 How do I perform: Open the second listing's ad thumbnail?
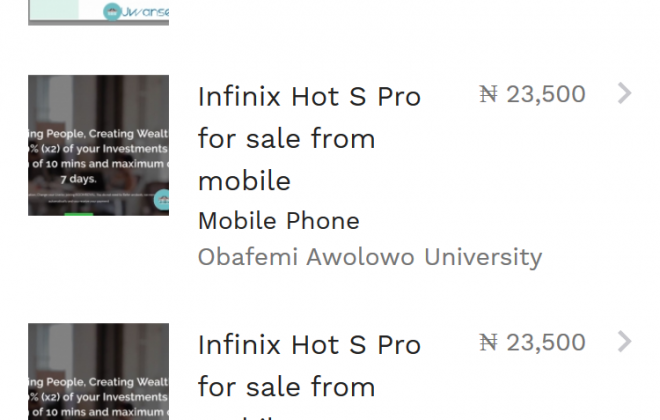pyautogui.click(x=98, y=372)
